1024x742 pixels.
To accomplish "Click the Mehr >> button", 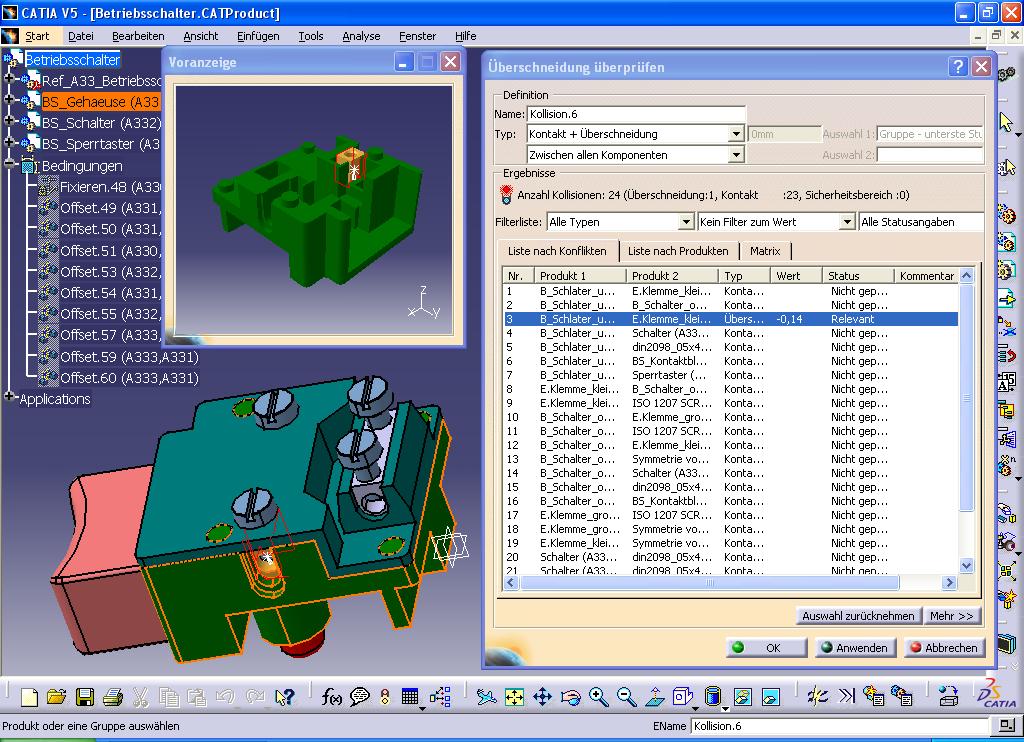I will [x=952, y=616].
